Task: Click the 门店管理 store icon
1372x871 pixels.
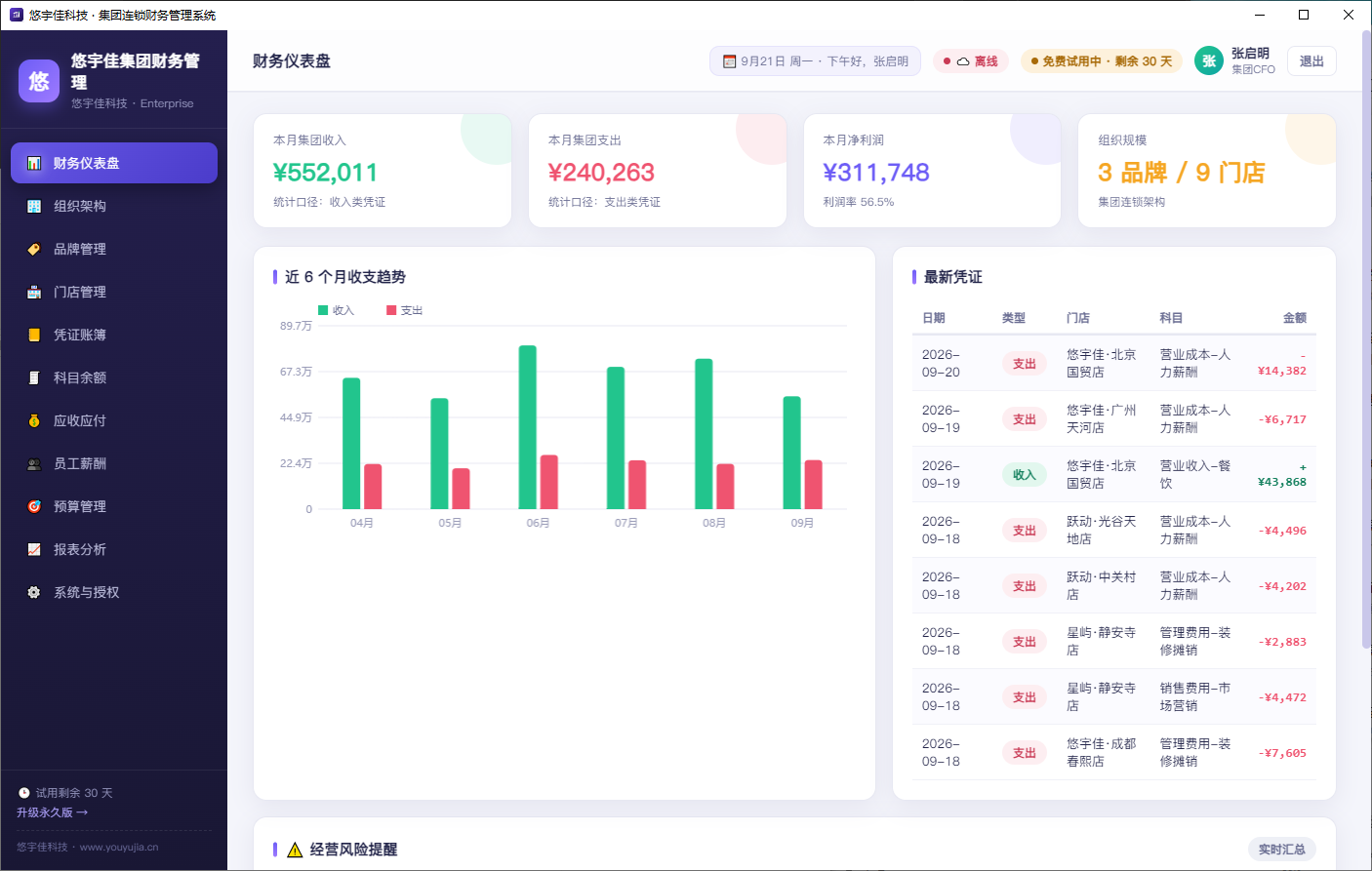Action: pyautogui.click(x=34, y=292)
